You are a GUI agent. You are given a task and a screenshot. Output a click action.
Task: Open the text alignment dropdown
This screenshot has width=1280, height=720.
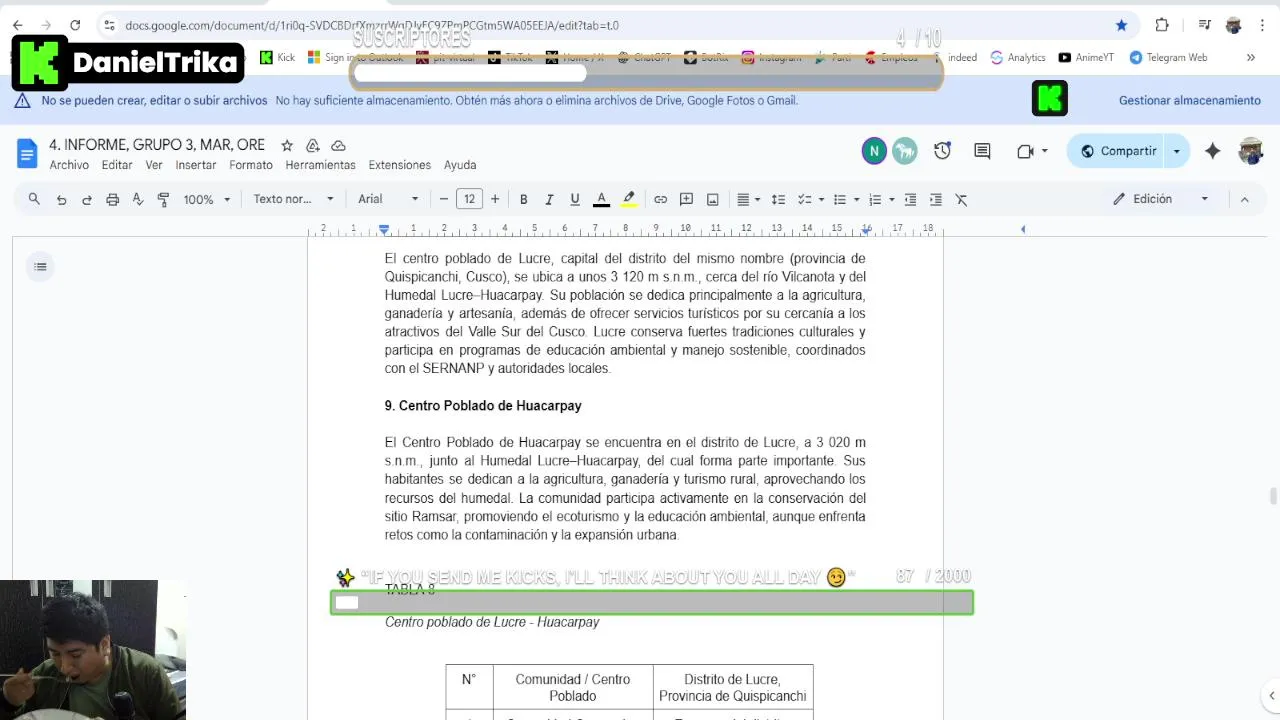(x=748, y=199)
